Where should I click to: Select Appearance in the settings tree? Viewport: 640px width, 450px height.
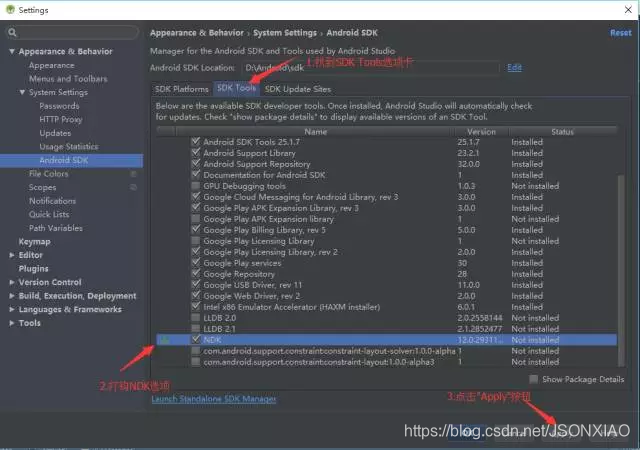(x=51, y=65)
